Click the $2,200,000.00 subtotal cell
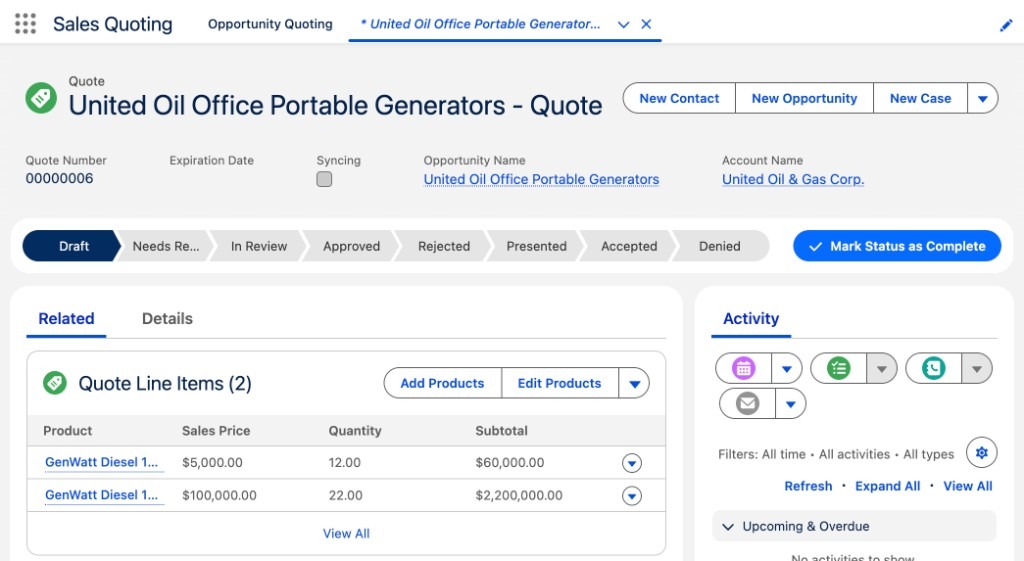1024x561 pixels. 519,495
